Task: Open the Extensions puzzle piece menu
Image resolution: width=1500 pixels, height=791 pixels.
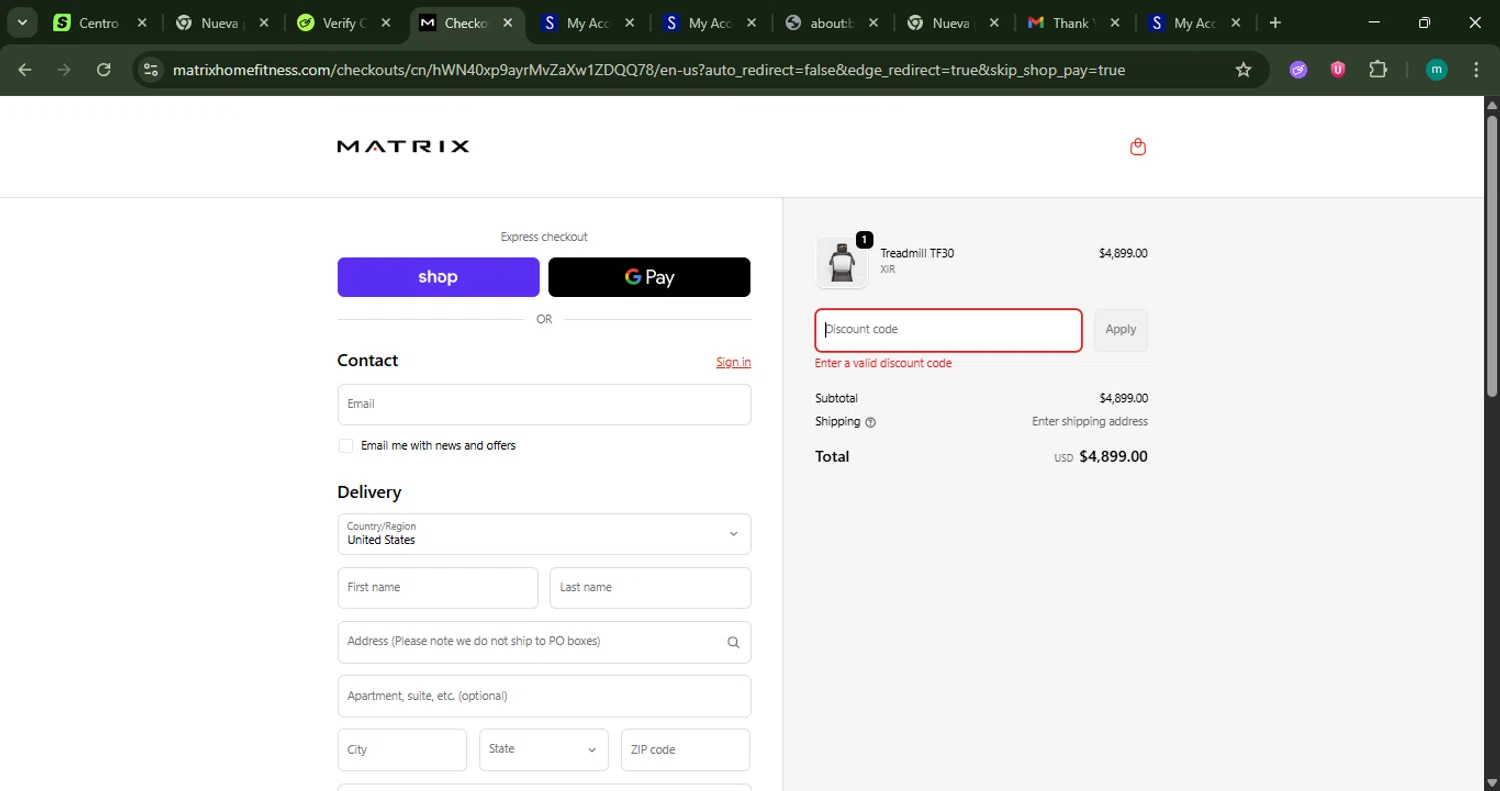Action: tap(1378, 70)
